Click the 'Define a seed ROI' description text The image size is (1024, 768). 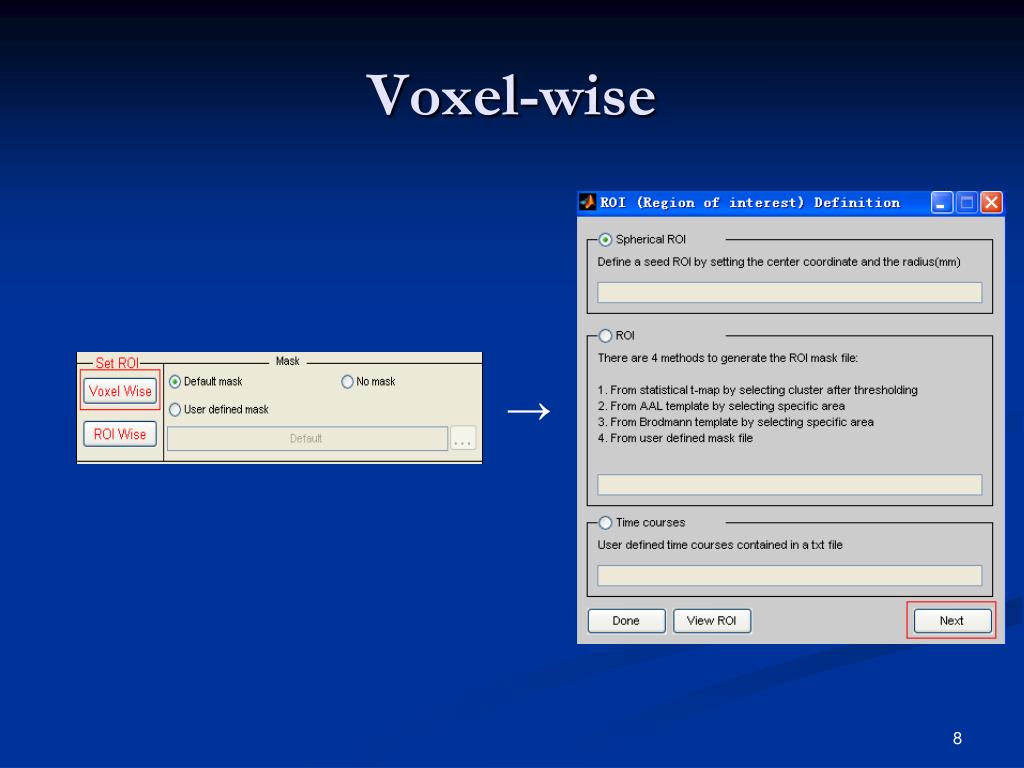pyautogui.click(x=778, y=262)
